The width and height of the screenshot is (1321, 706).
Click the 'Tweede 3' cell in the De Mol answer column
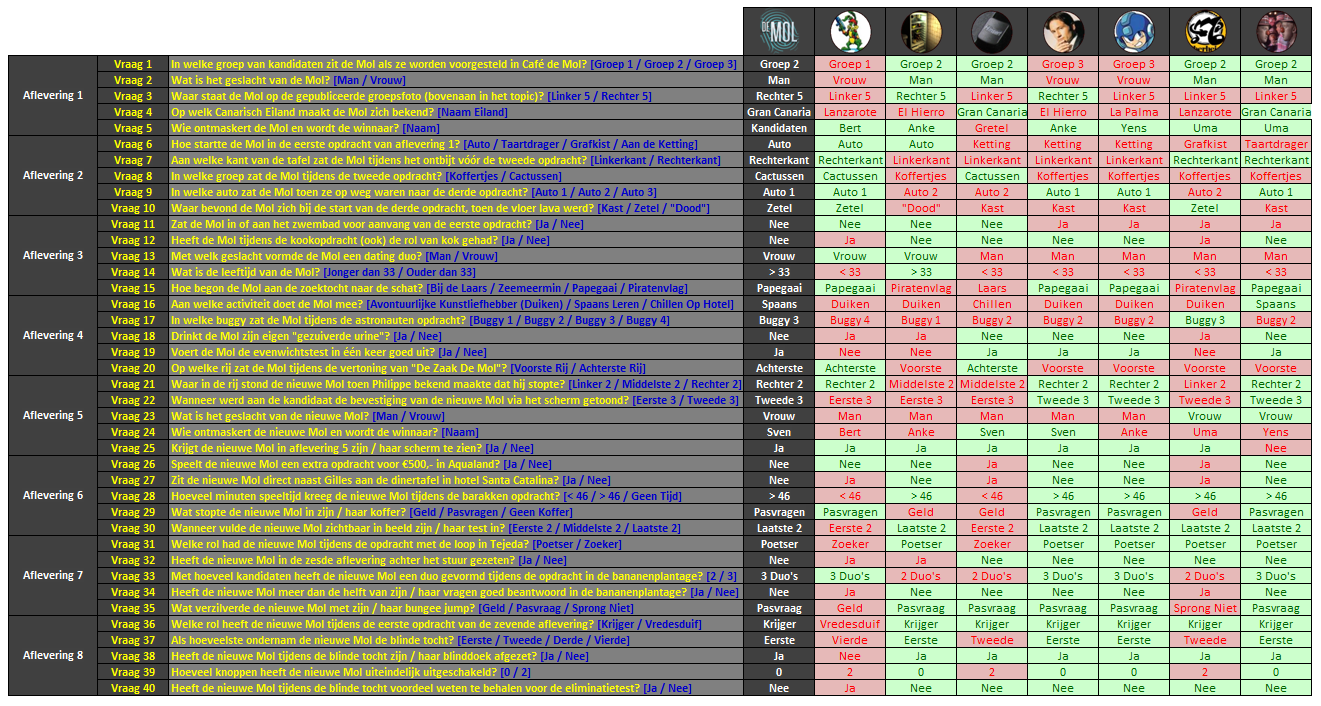coord(778,400)
